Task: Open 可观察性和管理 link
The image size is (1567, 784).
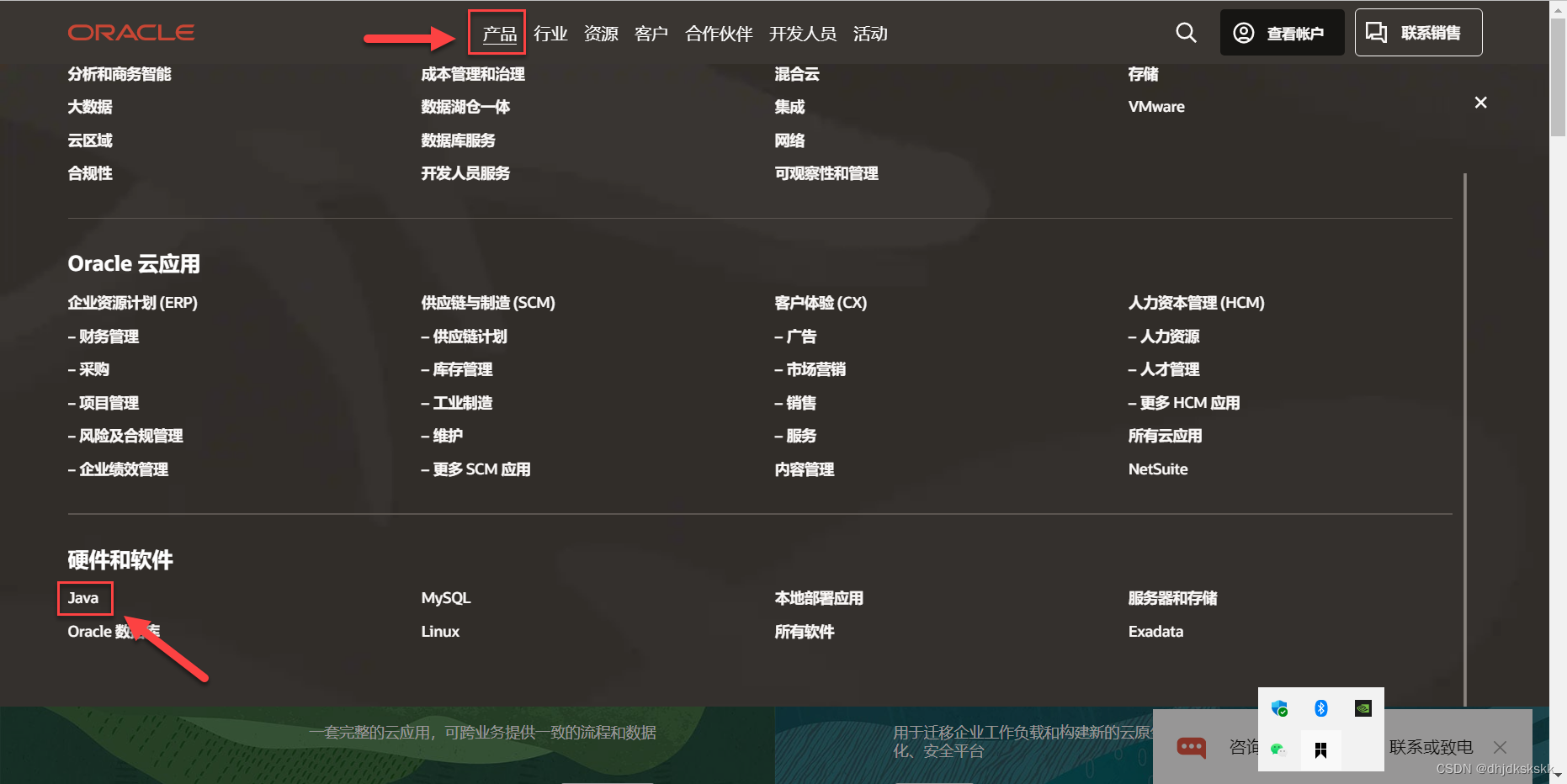Action: tap(826, 173)
